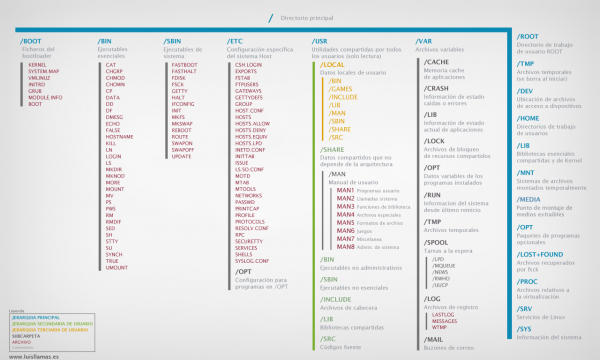This screenshot has width=600, height=360.
Task: Select MAN8 'Admin. de sistema' entry
Action: pyautogui.click(x=368, y=247)
